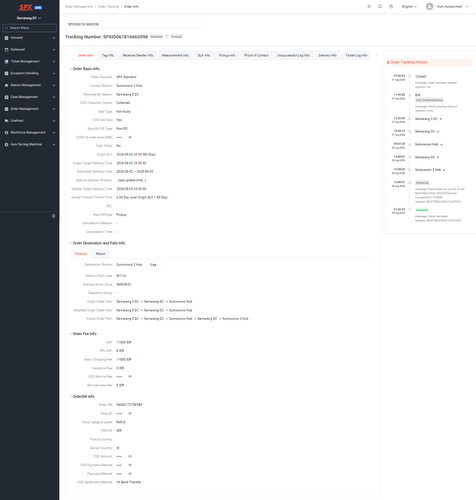Reveal hidden COD Amount value
This screenshot has height=500, width=476.
click(x=130, y=456)
